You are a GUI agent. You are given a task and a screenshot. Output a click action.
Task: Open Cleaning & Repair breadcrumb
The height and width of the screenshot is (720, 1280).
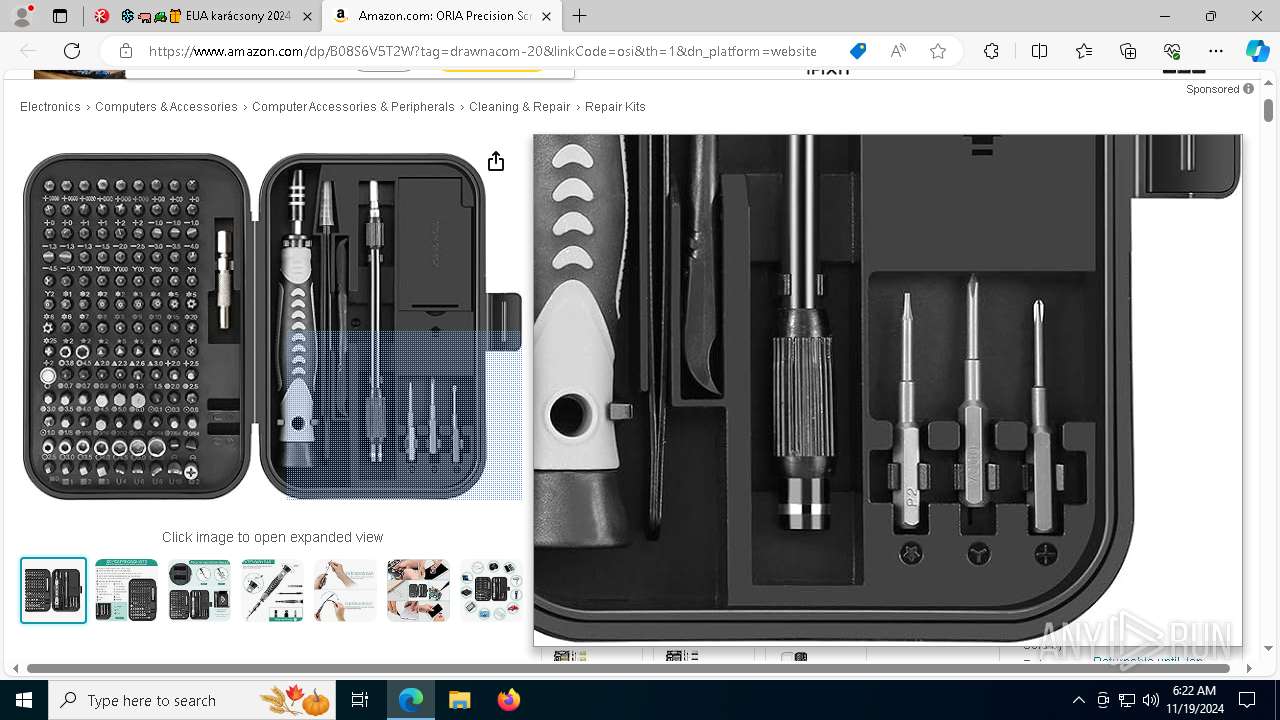[x=519, y=107]
